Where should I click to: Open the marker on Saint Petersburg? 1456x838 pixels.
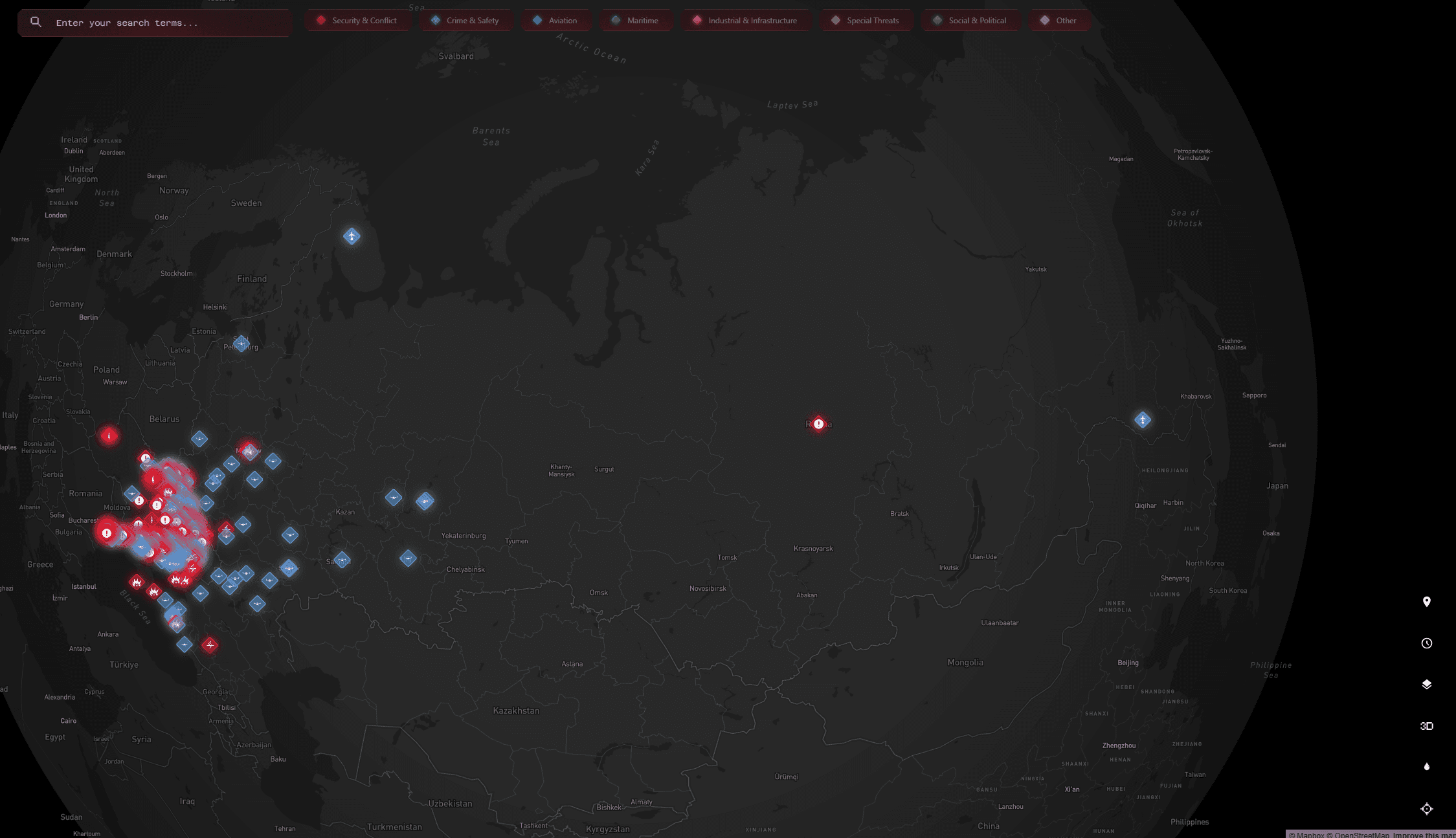[241, 343]
